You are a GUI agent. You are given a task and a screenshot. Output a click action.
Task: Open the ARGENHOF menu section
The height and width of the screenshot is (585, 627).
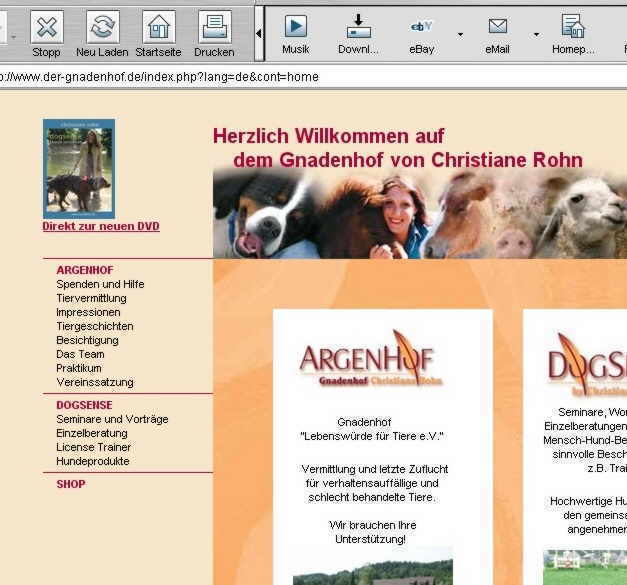pos(85,270)
